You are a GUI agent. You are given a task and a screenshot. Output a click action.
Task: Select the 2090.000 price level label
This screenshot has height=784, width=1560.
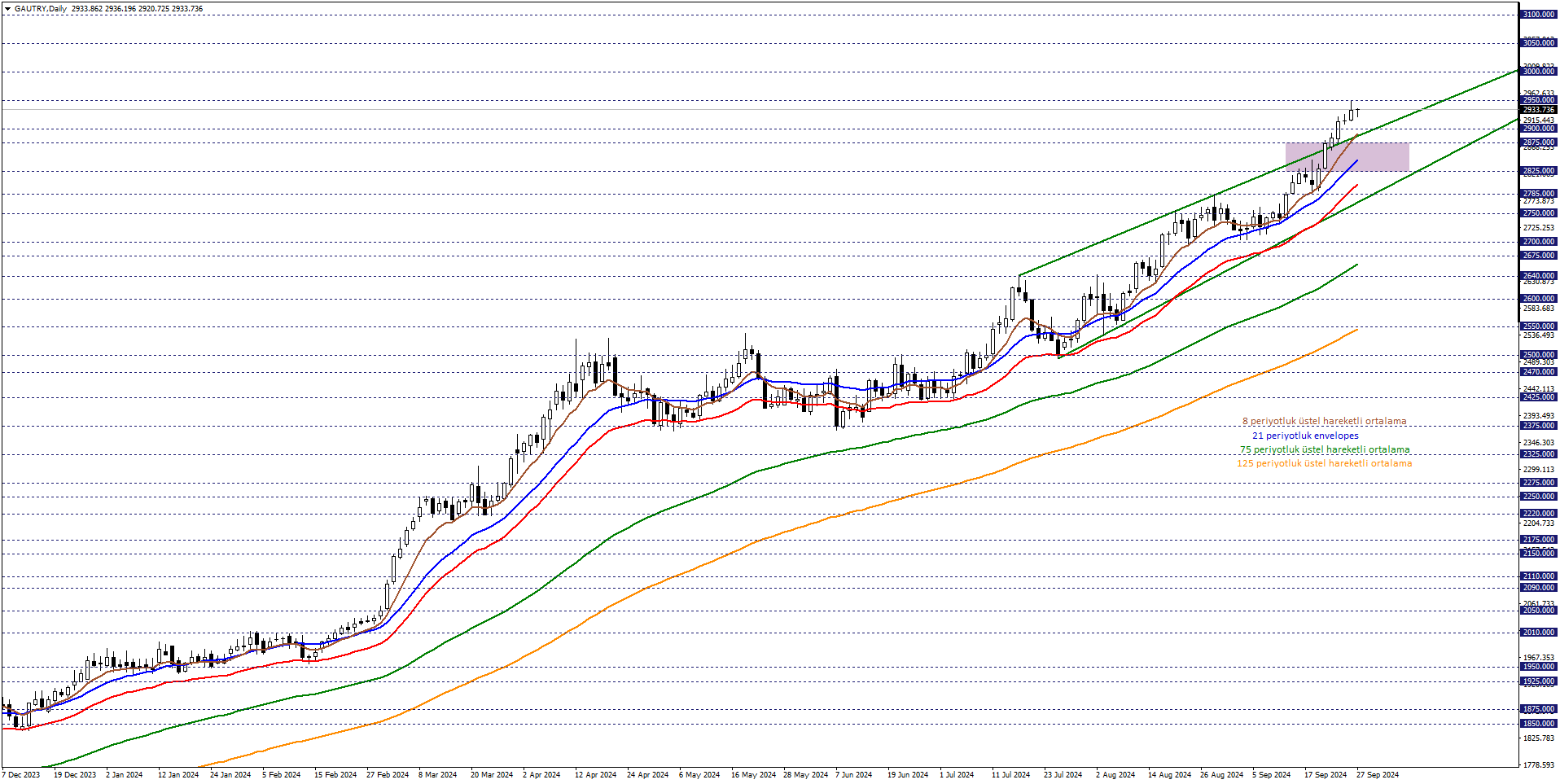tap(1539, 588)
